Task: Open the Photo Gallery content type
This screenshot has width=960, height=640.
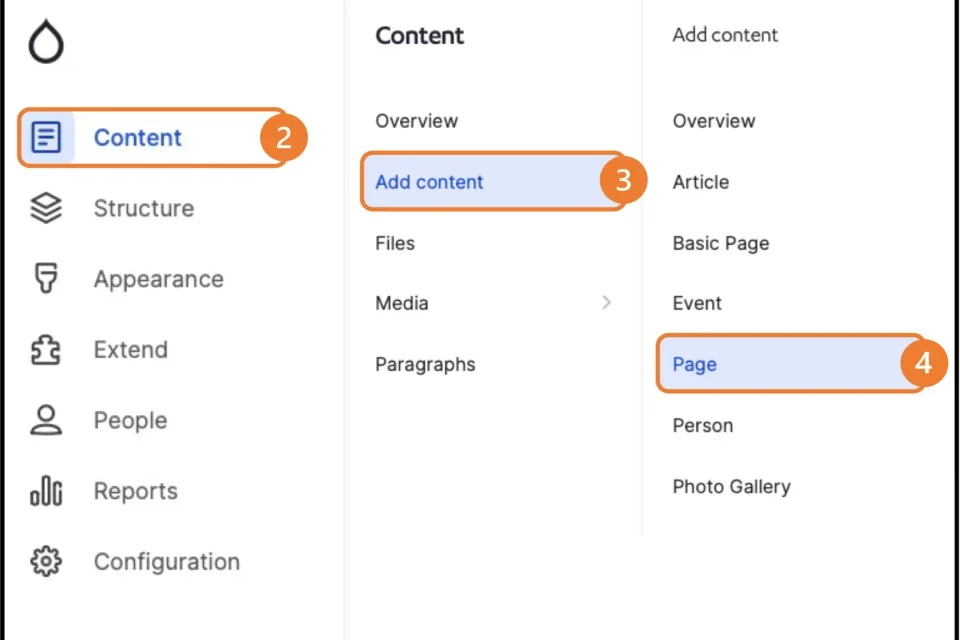Action: point(731,486)
